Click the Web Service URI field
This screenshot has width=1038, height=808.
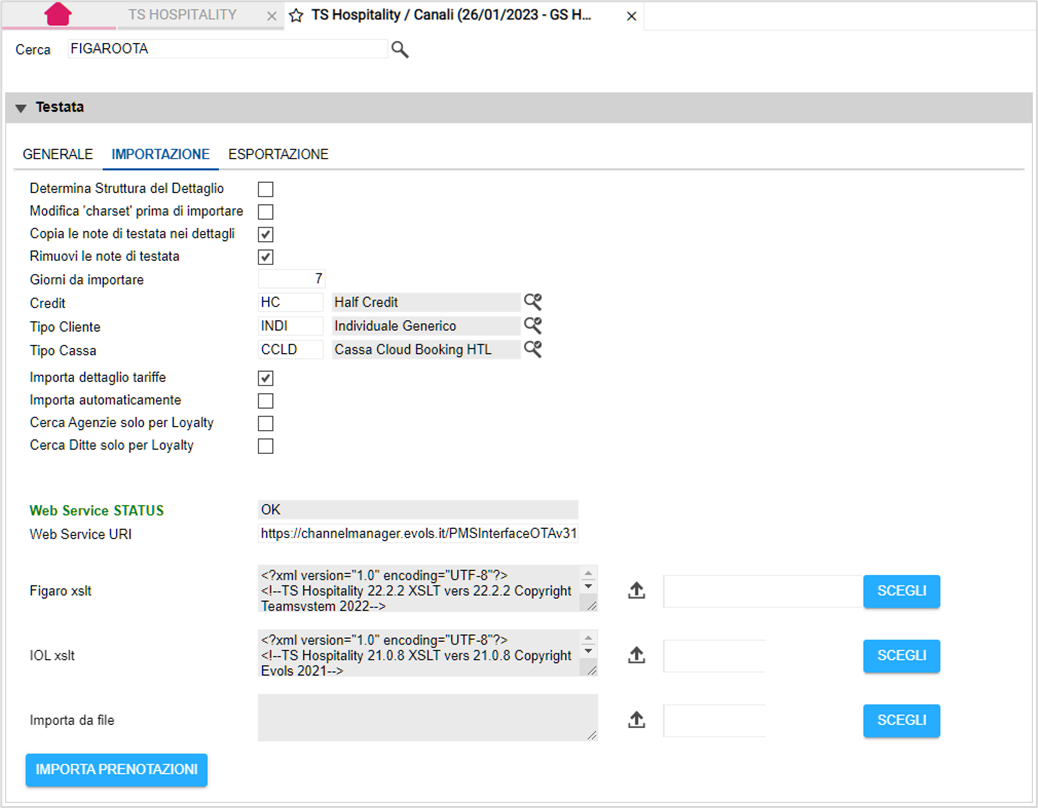[x=418, y=533]
